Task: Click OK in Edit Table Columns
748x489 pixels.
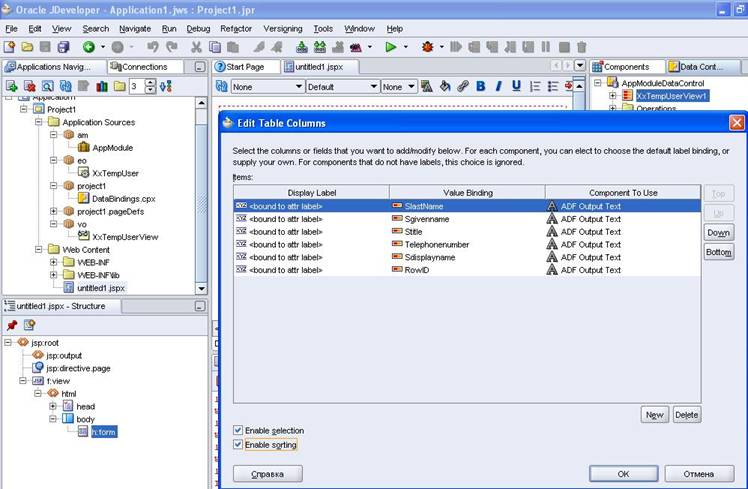Action: (623, 474)
